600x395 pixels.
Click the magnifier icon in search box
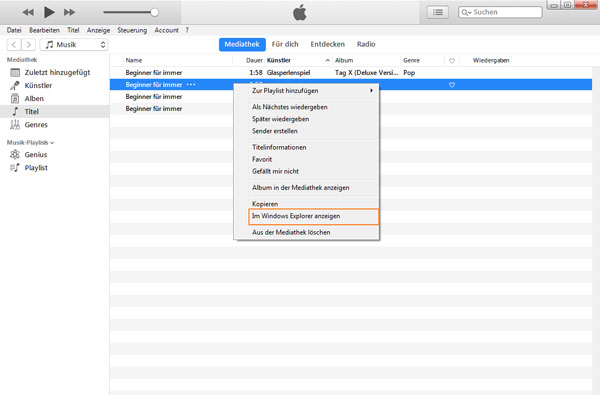click(x=465, y=12)
